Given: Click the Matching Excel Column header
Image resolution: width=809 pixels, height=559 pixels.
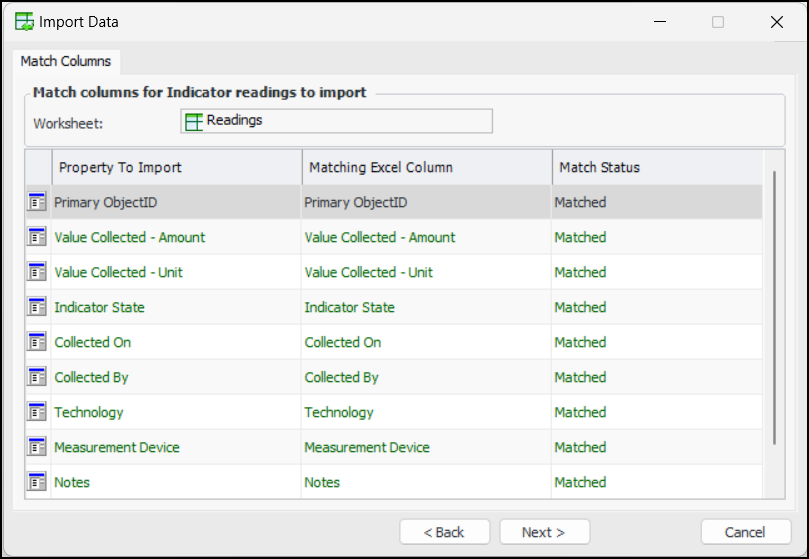Looking at the screenshot, I should 426,167.
